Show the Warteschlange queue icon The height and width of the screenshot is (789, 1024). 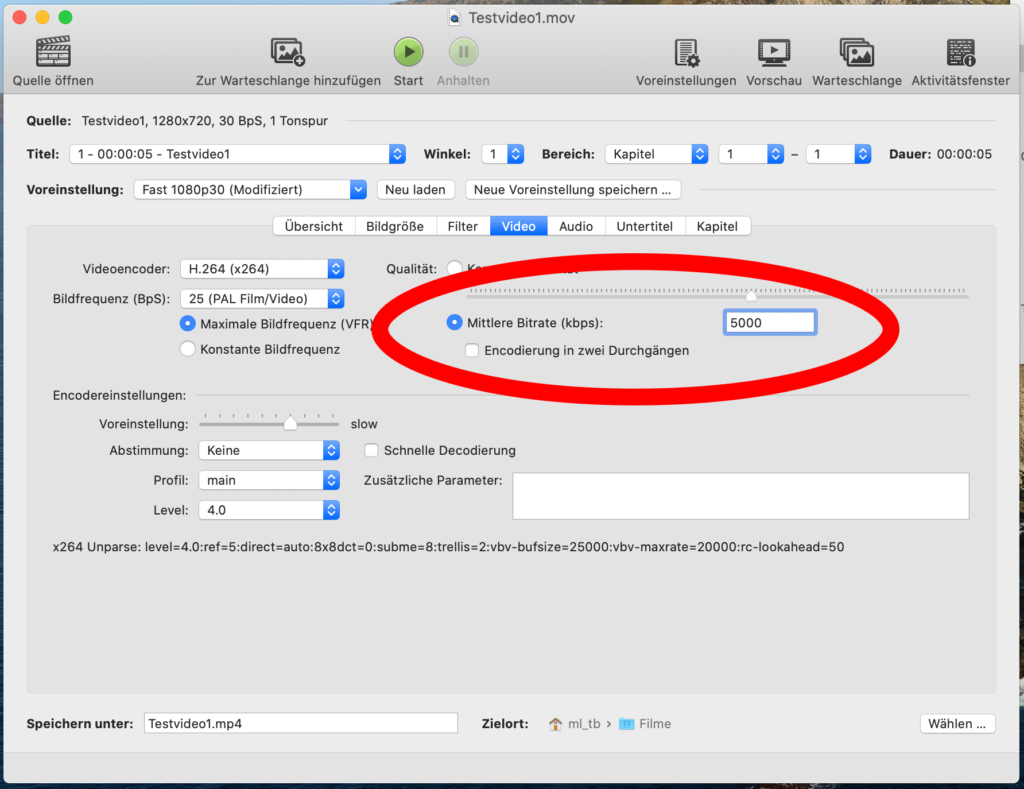point(856,53)
